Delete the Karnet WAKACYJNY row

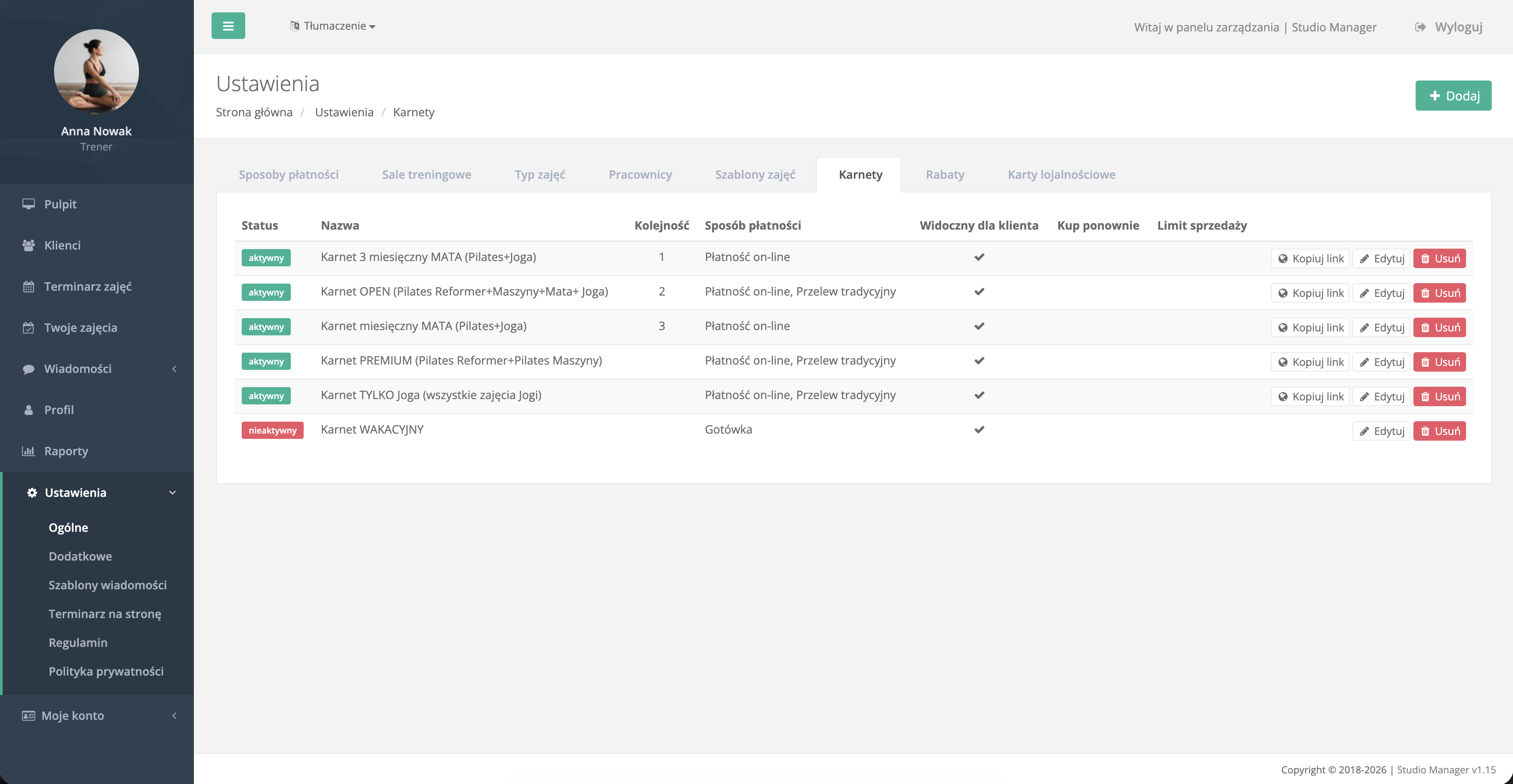tap(1439, 431)
